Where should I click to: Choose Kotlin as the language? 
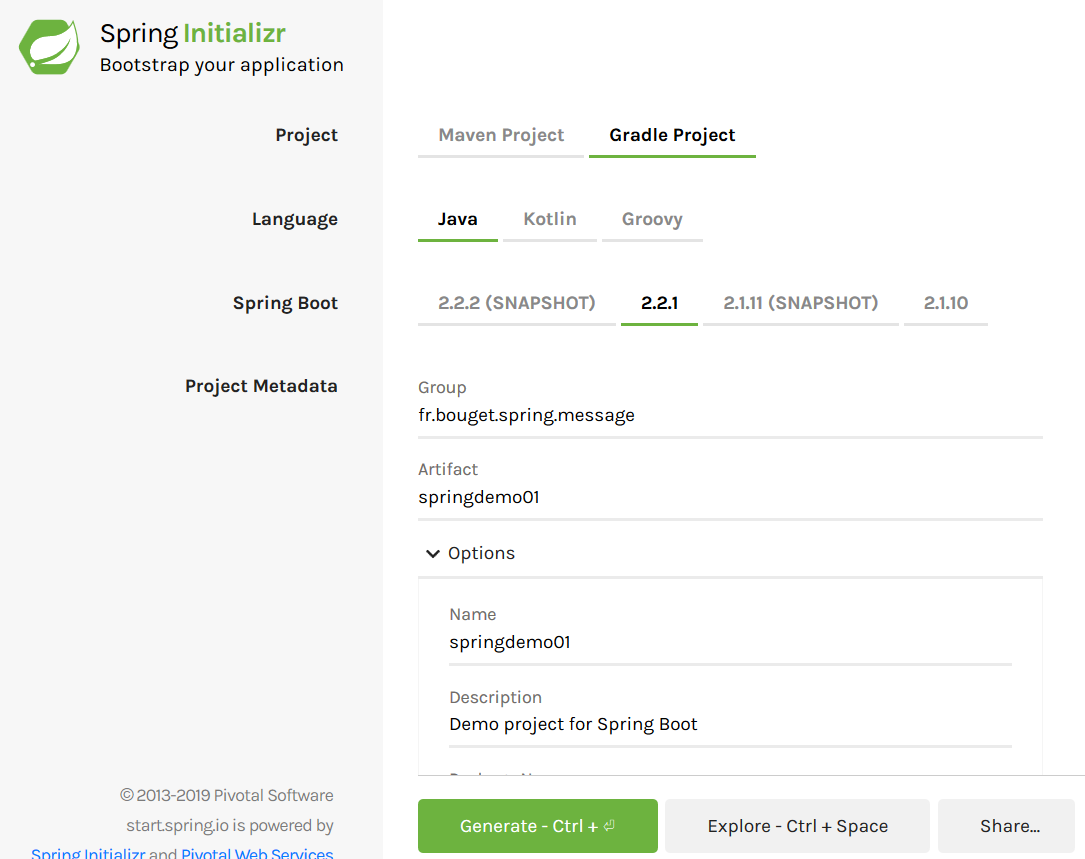click(x=549, y=220)
